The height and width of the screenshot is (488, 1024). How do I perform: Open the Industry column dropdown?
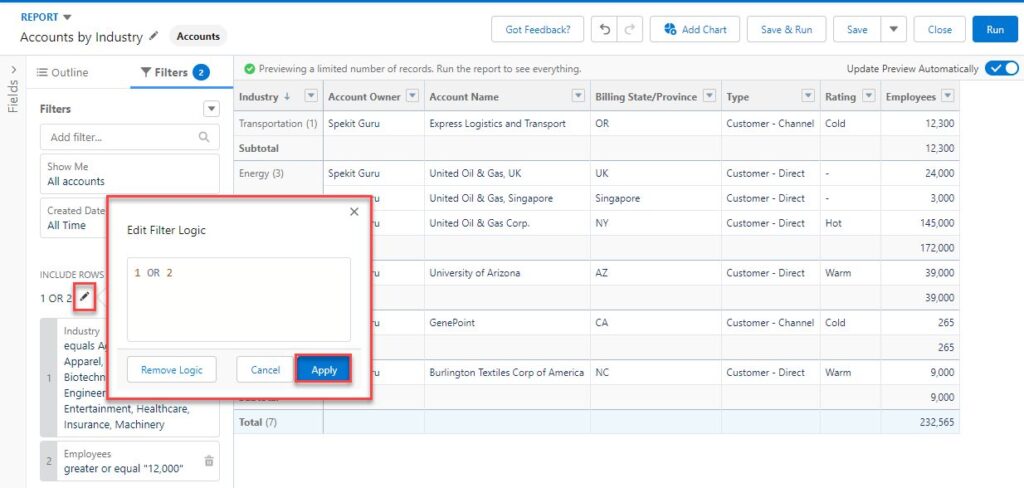point(311,96)
